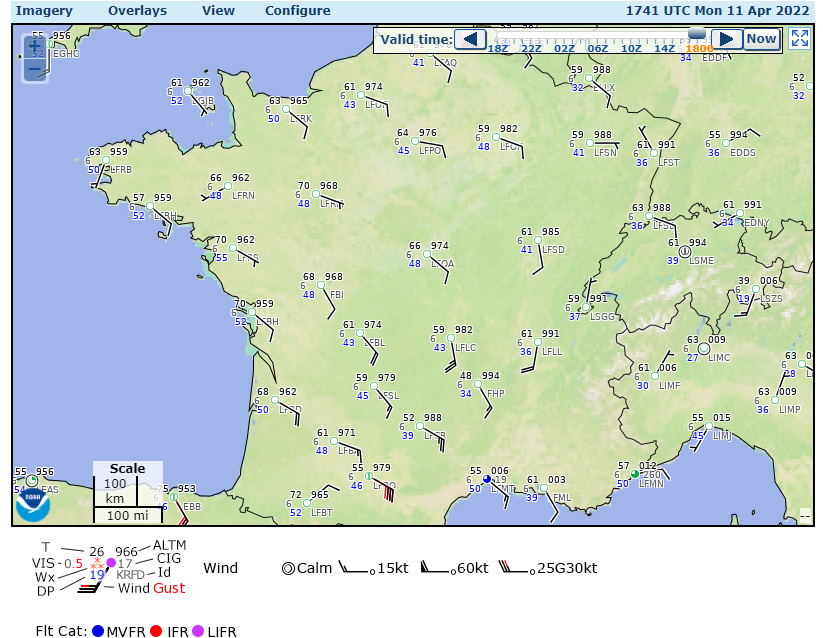Screen dimensions: 823x638
Task: Open the Imagery dropdown menu
Action: coord(45,10)
